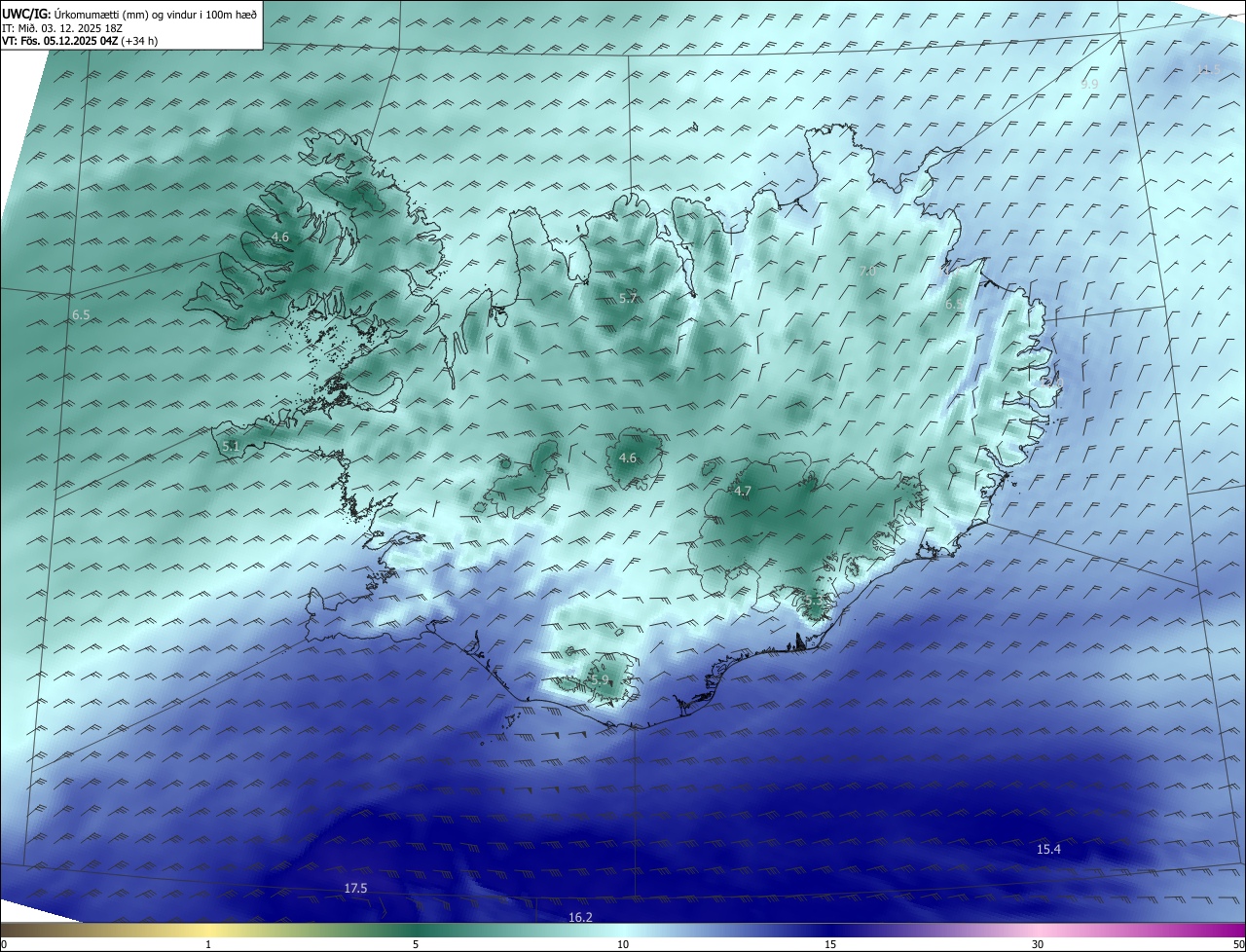The image size is (1246, 952).
Task: Click the 9.9 value in the northeast sea
Action: [1089, 85]
